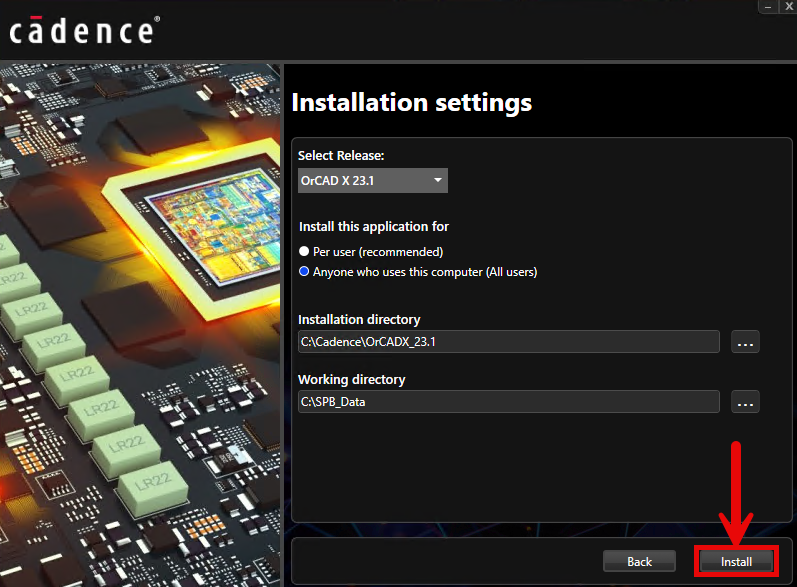Choose the Anyone who uses this computer option
Screen dimensions: 797x587
point(305,272)
